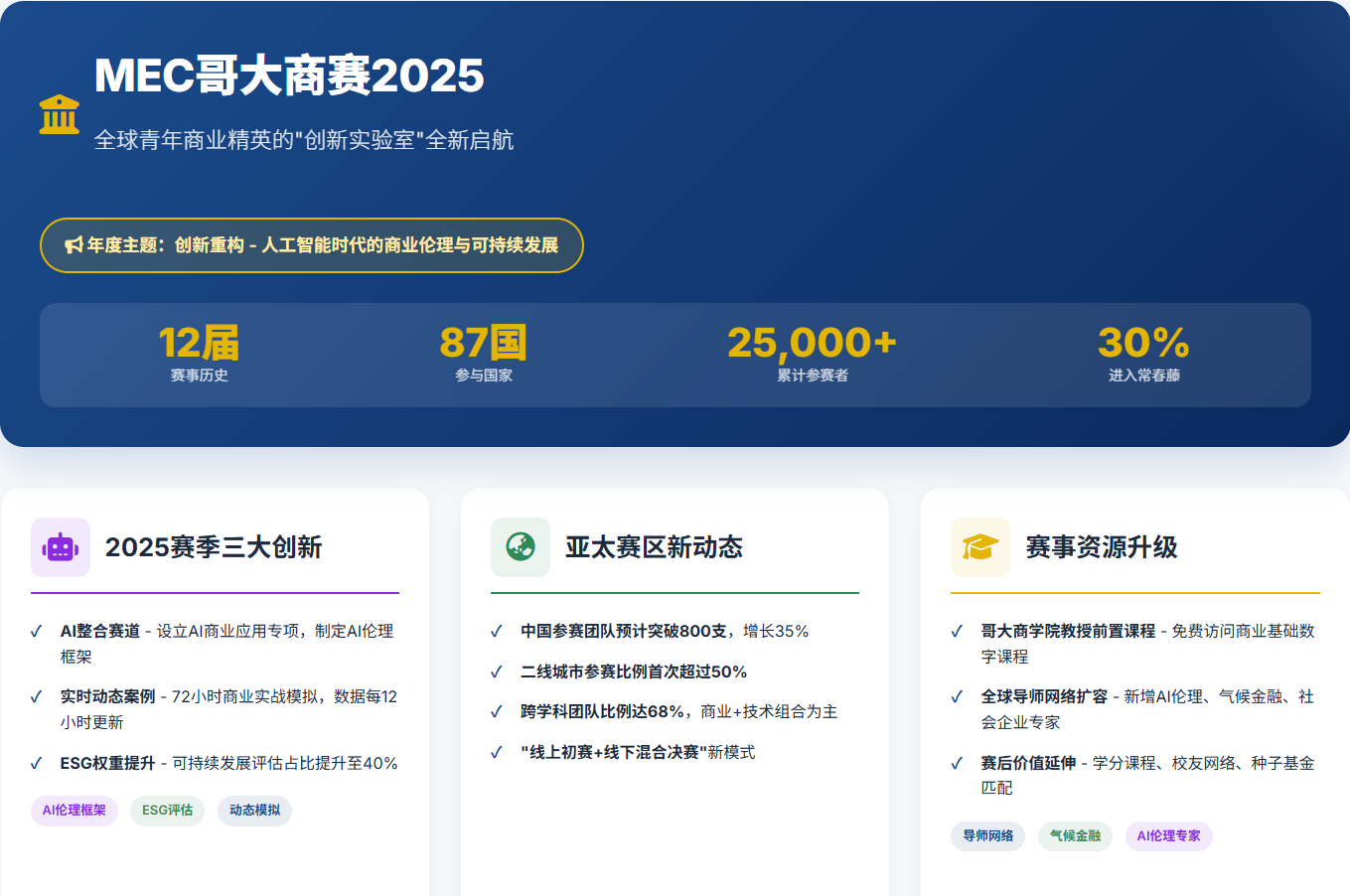Click the checkmark beside 全球导师网络扩容
1350x896 pixels.
[957, 697]
